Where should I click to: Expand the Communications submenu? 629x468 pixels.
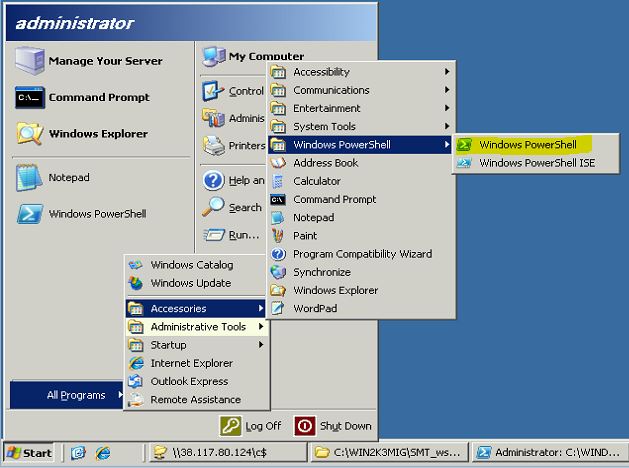[361, 90]
